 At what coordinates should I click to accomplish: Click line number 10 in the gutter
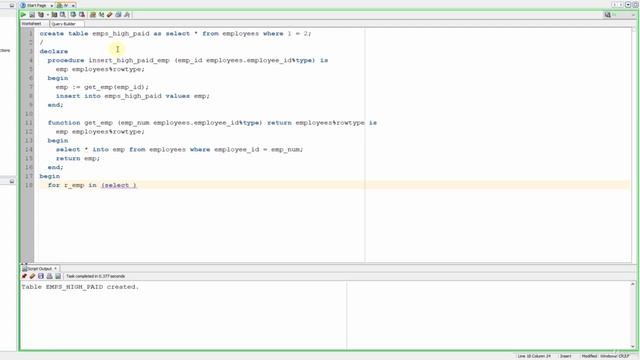(x=29, y=114)
